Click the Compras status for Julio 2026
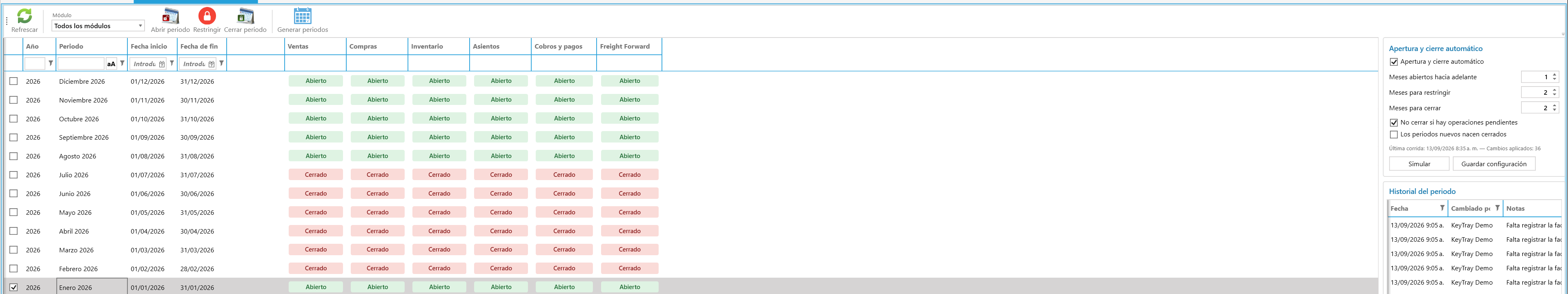The height and width of the screenshot is (294, 1568). pos(377,175)
